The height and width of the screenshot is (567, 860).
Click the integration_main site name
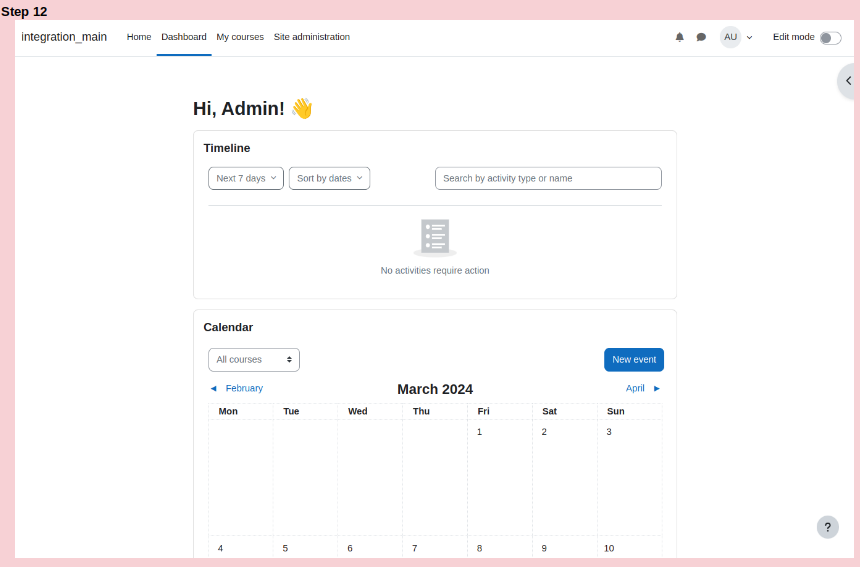[64, 37]
